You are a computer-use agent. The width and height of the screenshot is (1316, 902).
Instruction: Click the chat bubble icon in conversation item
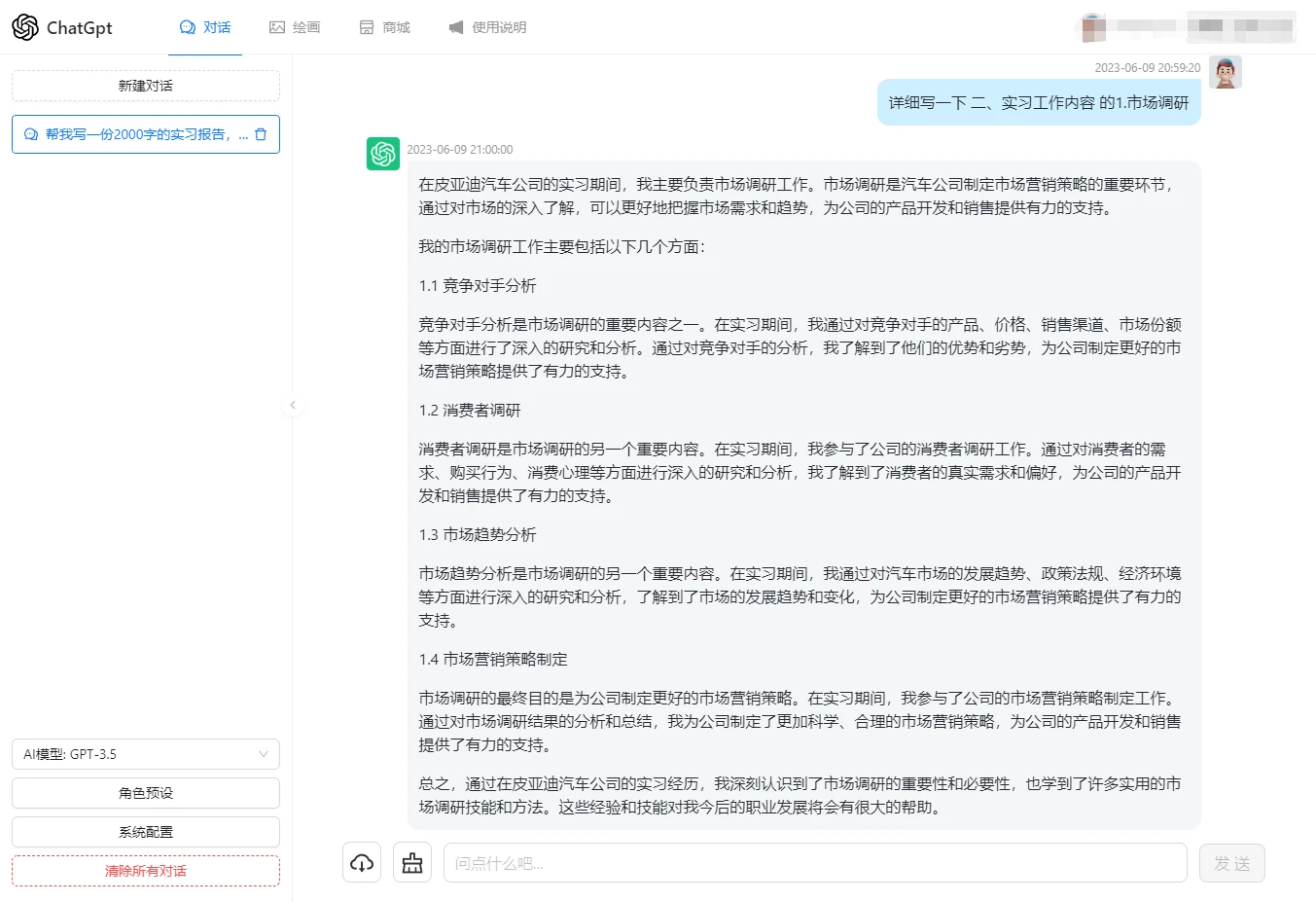(31, 134)
